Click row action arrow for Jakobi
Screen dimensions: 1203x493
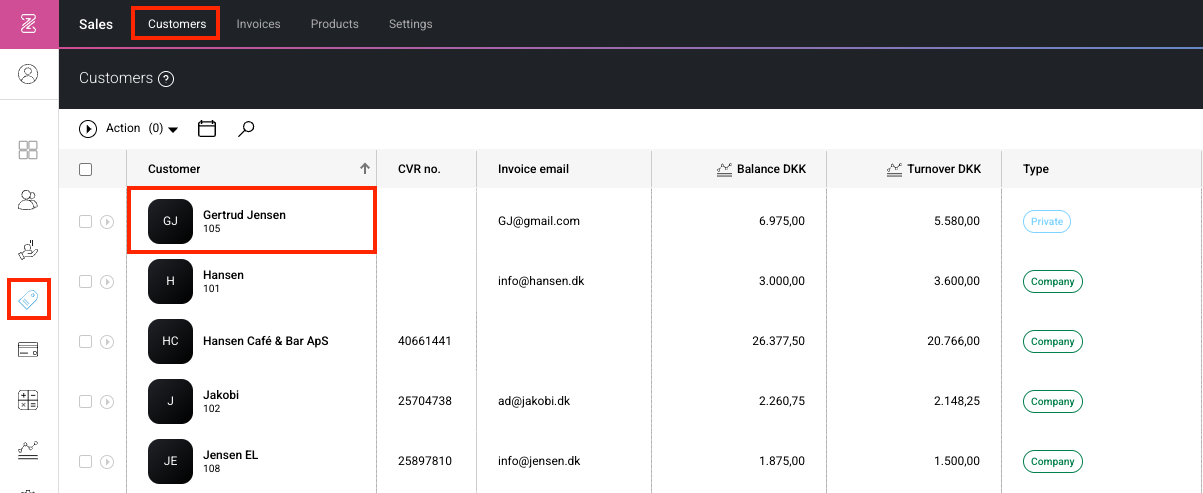107,402
